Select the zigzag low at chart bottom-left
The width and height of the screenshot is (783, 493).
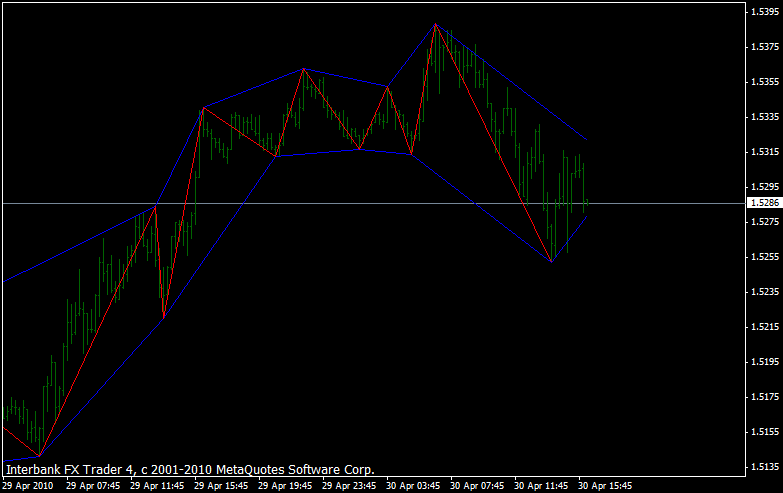coord(39,456)
